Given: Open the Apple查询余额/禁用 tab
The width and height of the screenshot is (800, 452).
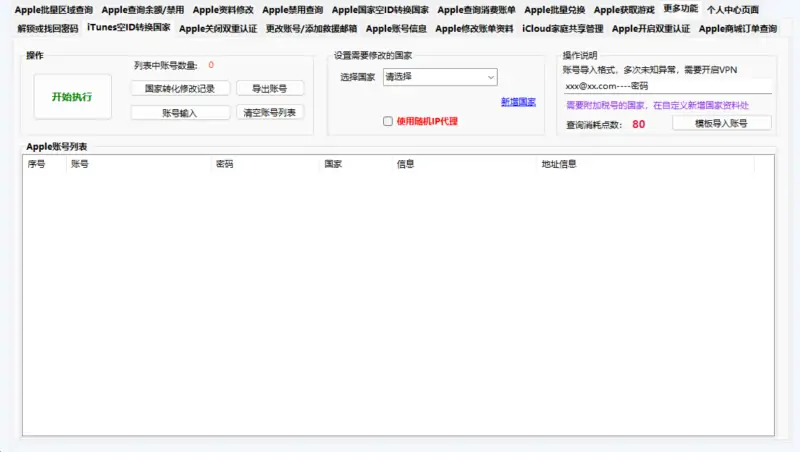Looking at the screenshot, I should click(142, 10).
